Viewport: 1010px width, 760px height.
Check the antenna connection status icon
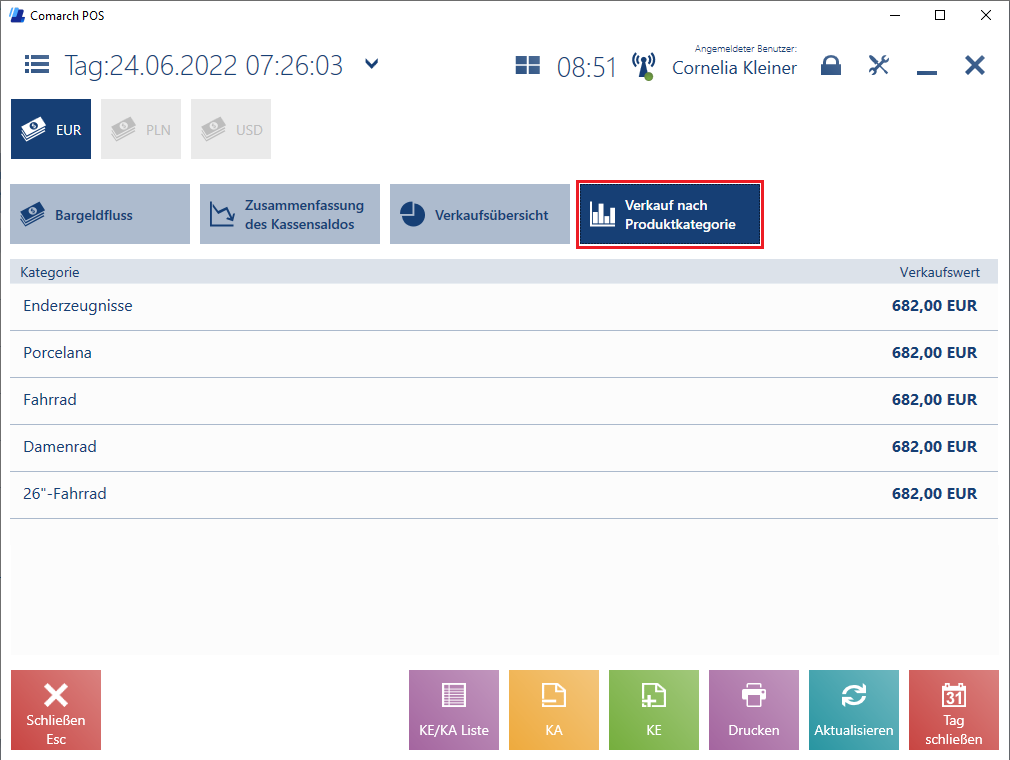tap(643, 67)
